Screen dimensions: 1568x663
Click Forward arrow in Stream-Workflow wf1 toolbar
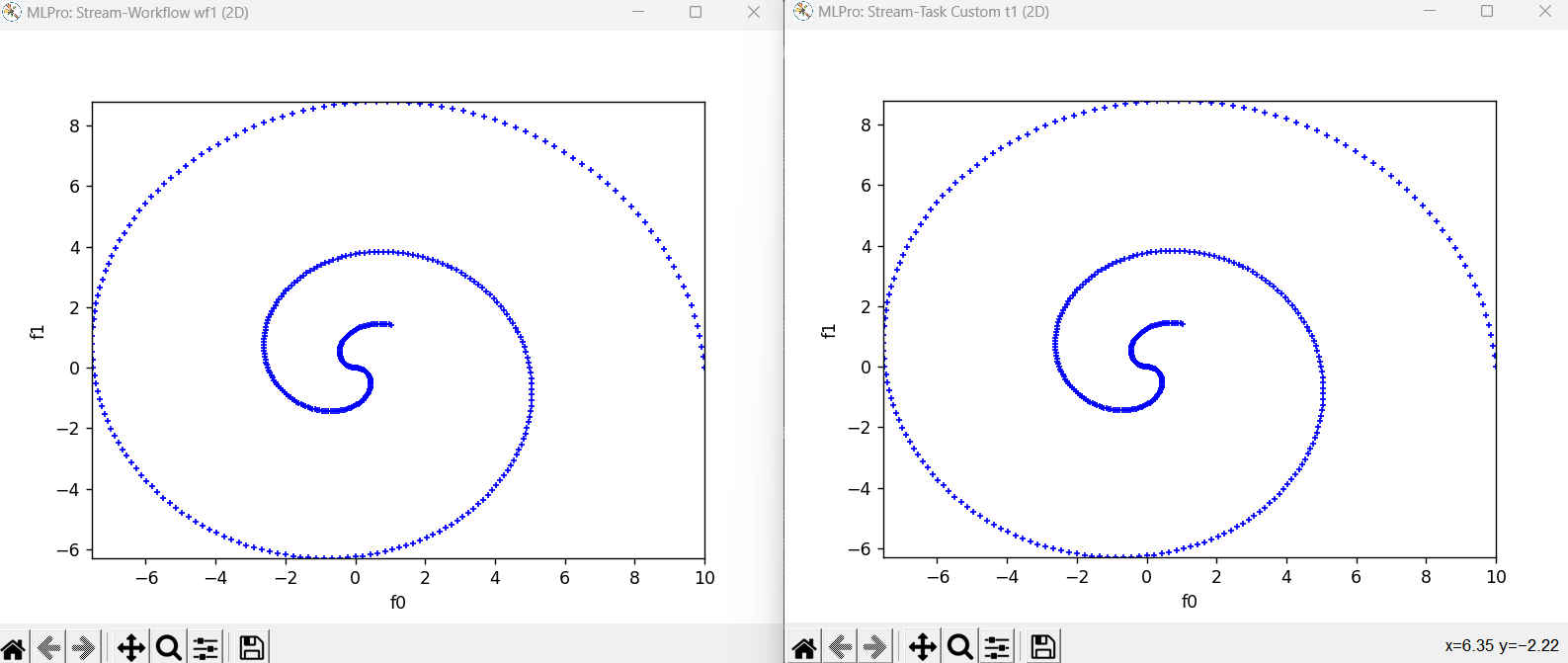pos(84,648)
